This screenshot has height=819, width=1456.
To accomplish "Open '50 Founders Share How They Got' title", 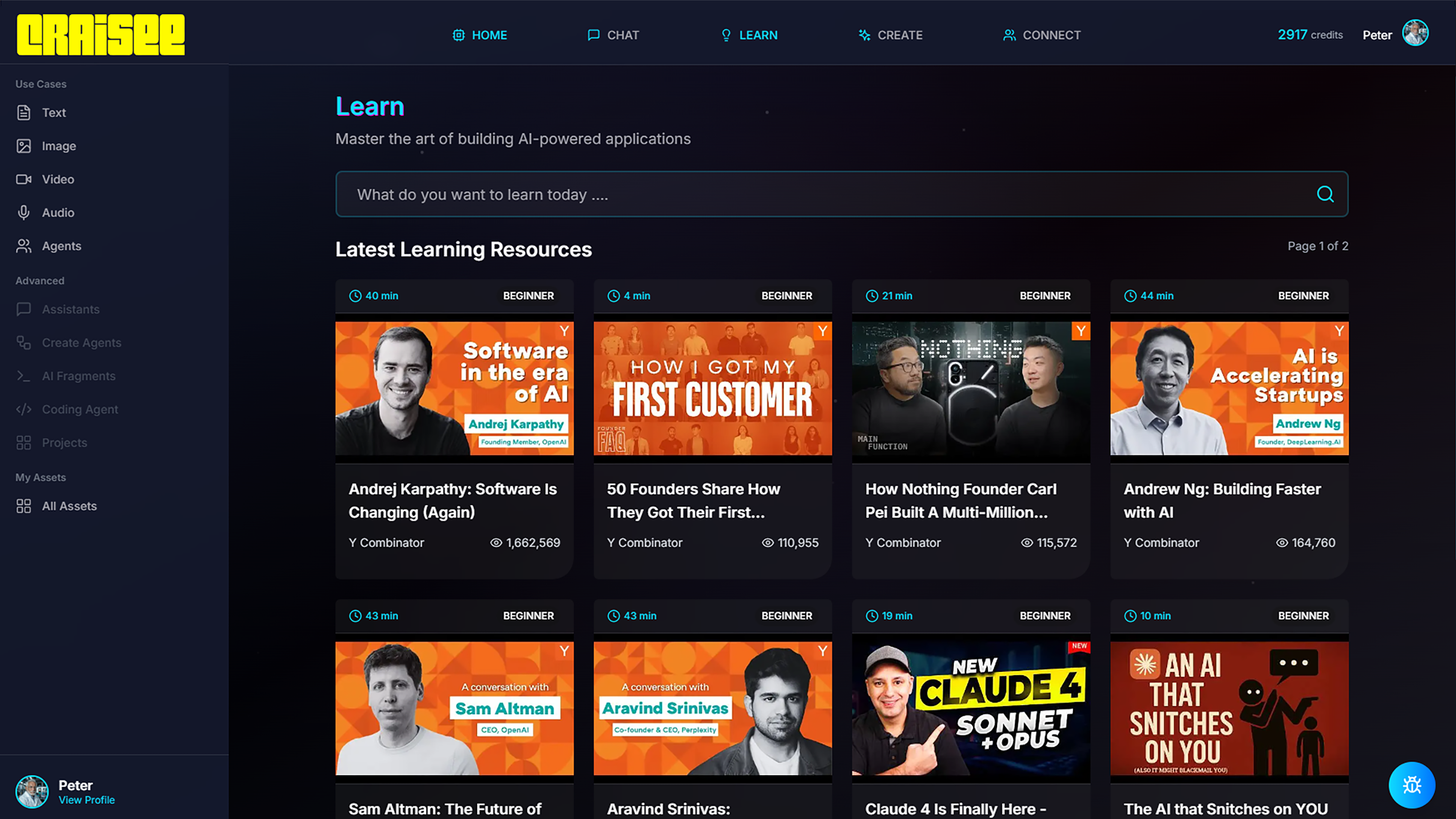I will point(693,500).
